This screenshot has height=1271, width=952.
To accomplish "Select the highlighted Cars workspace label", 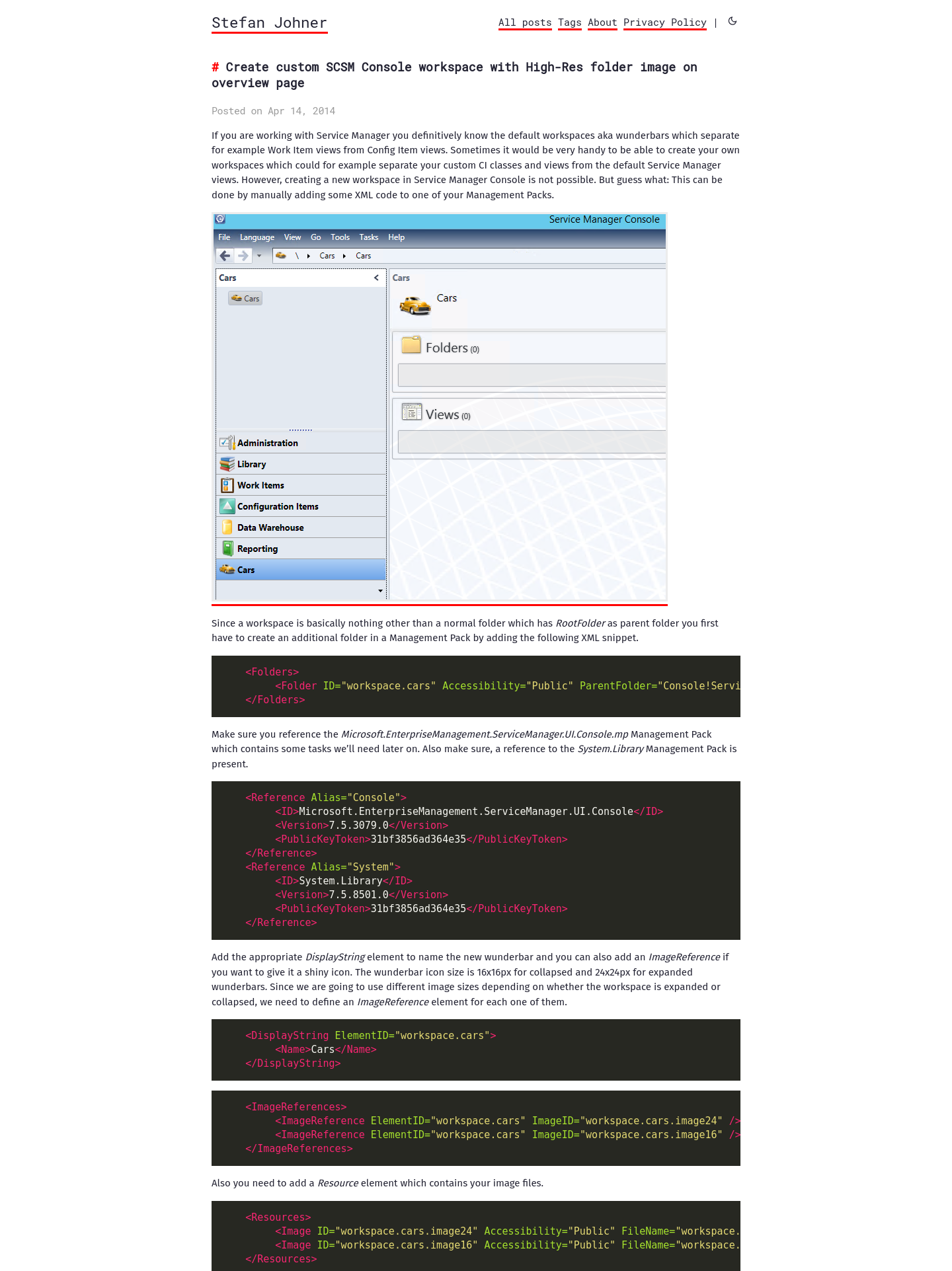I will coord(246,570).
